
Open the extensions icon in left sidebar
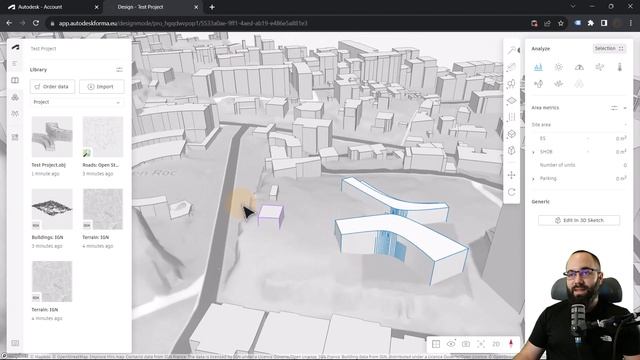pyautogui.click(x=15, y=137)
